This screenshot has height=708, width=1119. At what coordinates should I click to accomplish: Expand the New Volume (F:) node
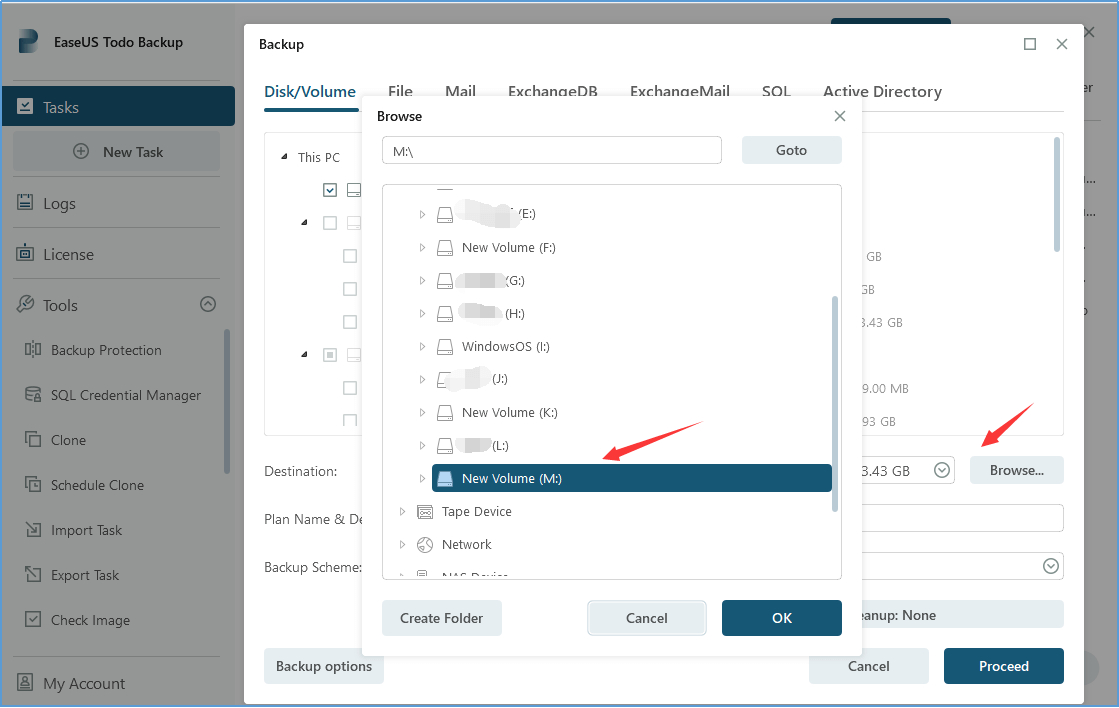[422, 248]
